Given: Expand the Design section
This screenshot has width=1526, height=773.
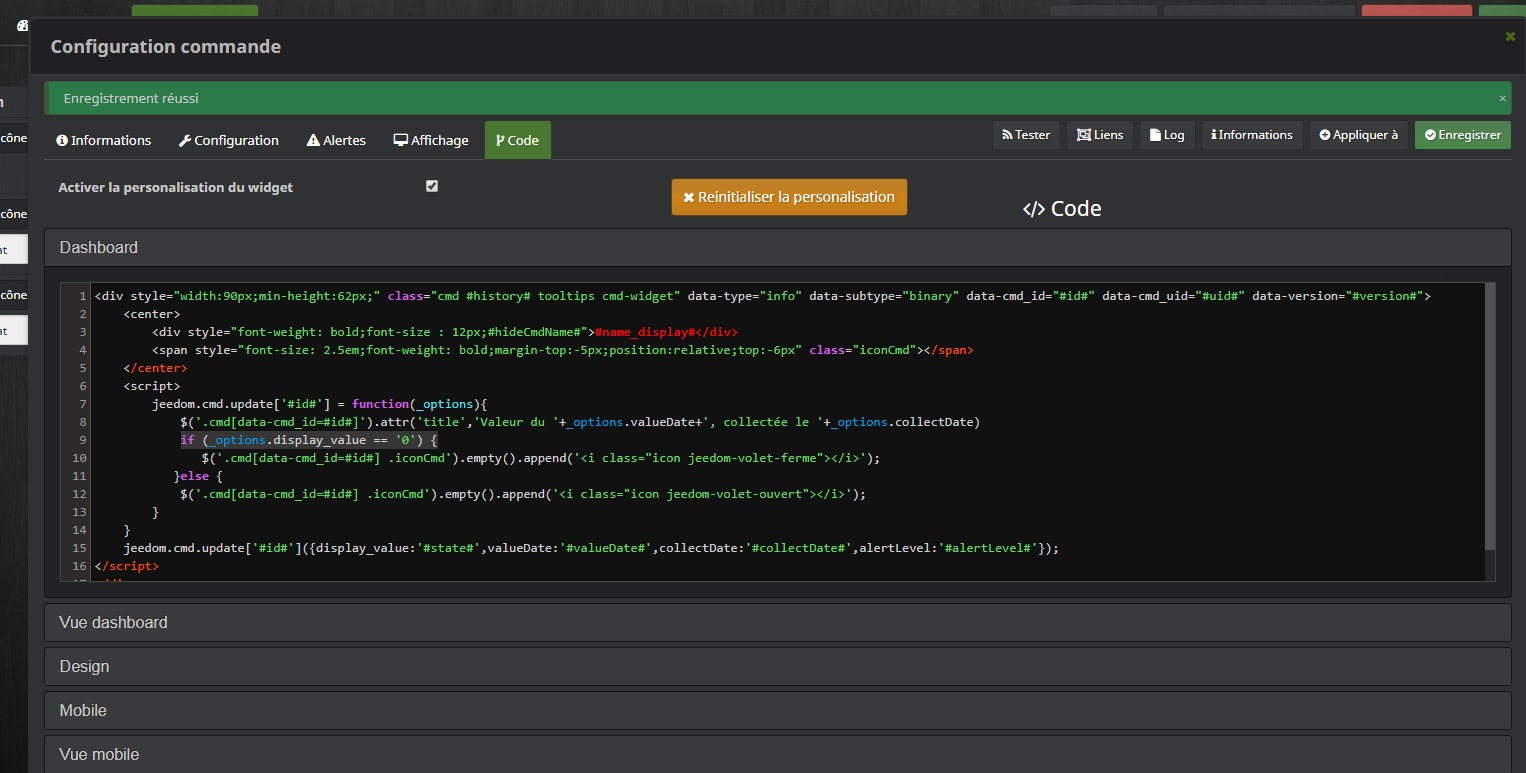Looking at the screenshot, I should click(x=777, y=666).
